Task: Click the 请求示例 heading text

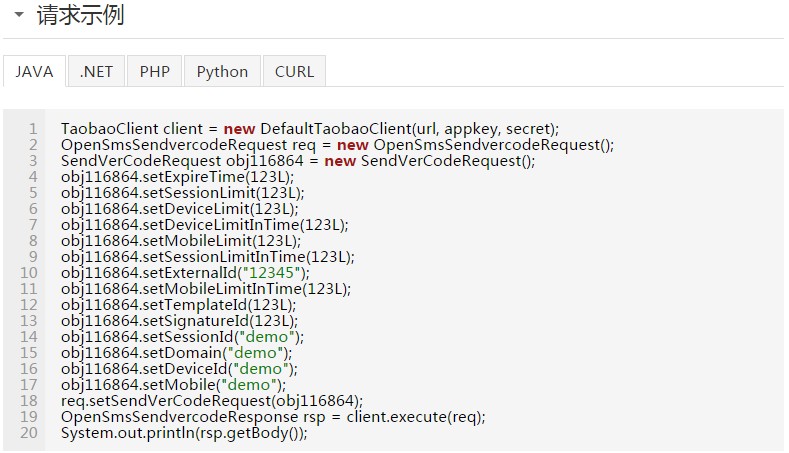Action: coord(81,15)
